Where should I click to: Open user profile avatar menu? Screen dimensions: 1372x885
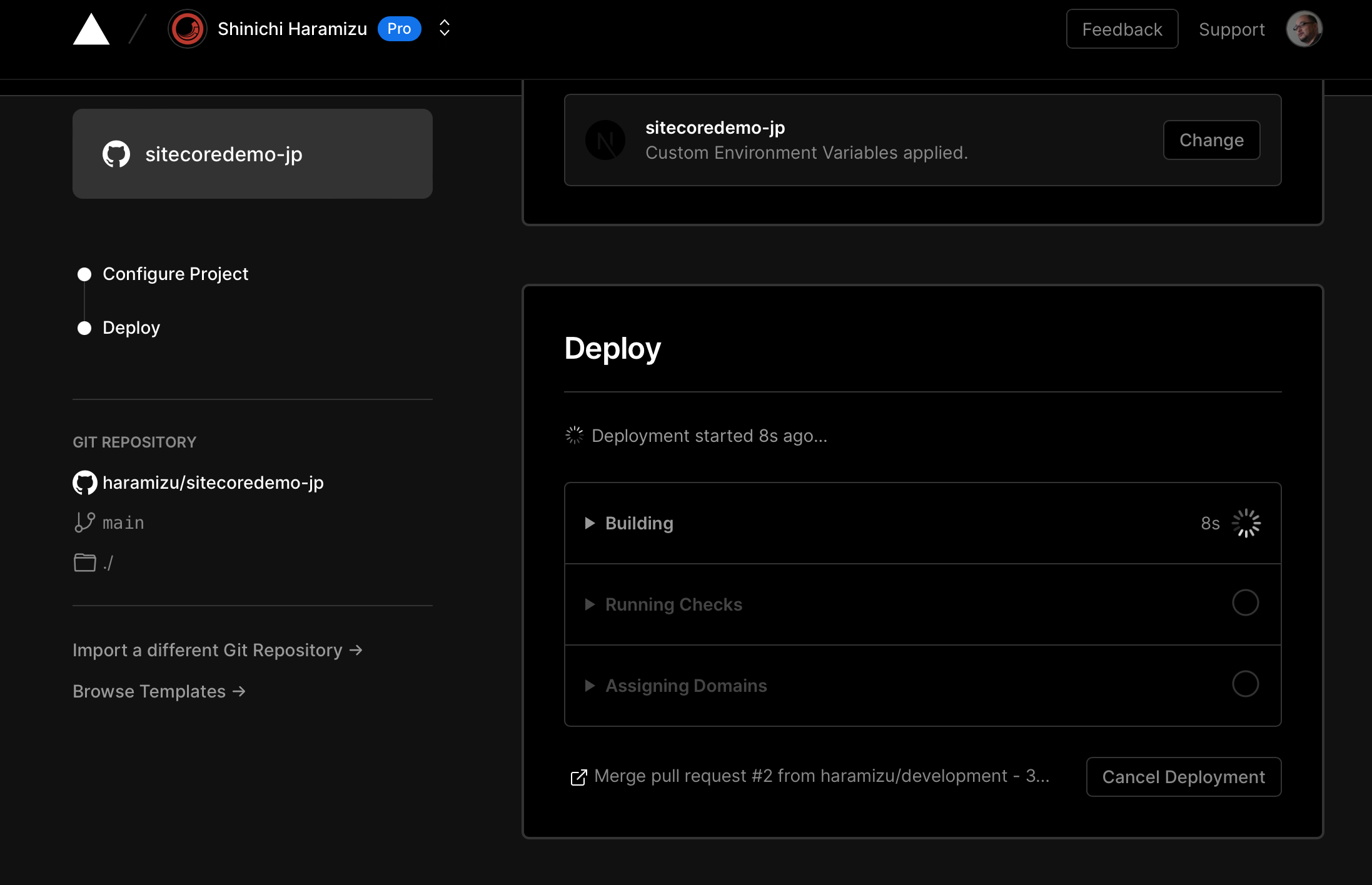(x=1304, y=29)
